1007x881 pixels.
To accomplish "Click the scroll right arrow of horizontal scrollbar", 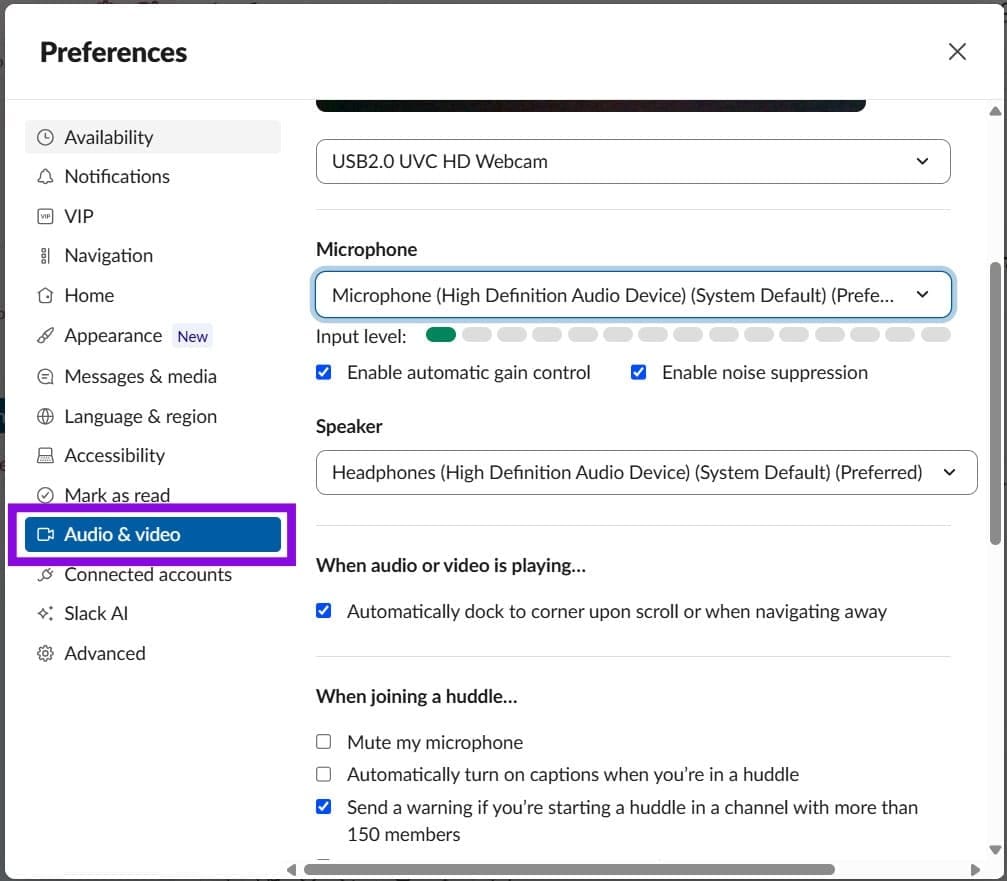I will point(976,869).
